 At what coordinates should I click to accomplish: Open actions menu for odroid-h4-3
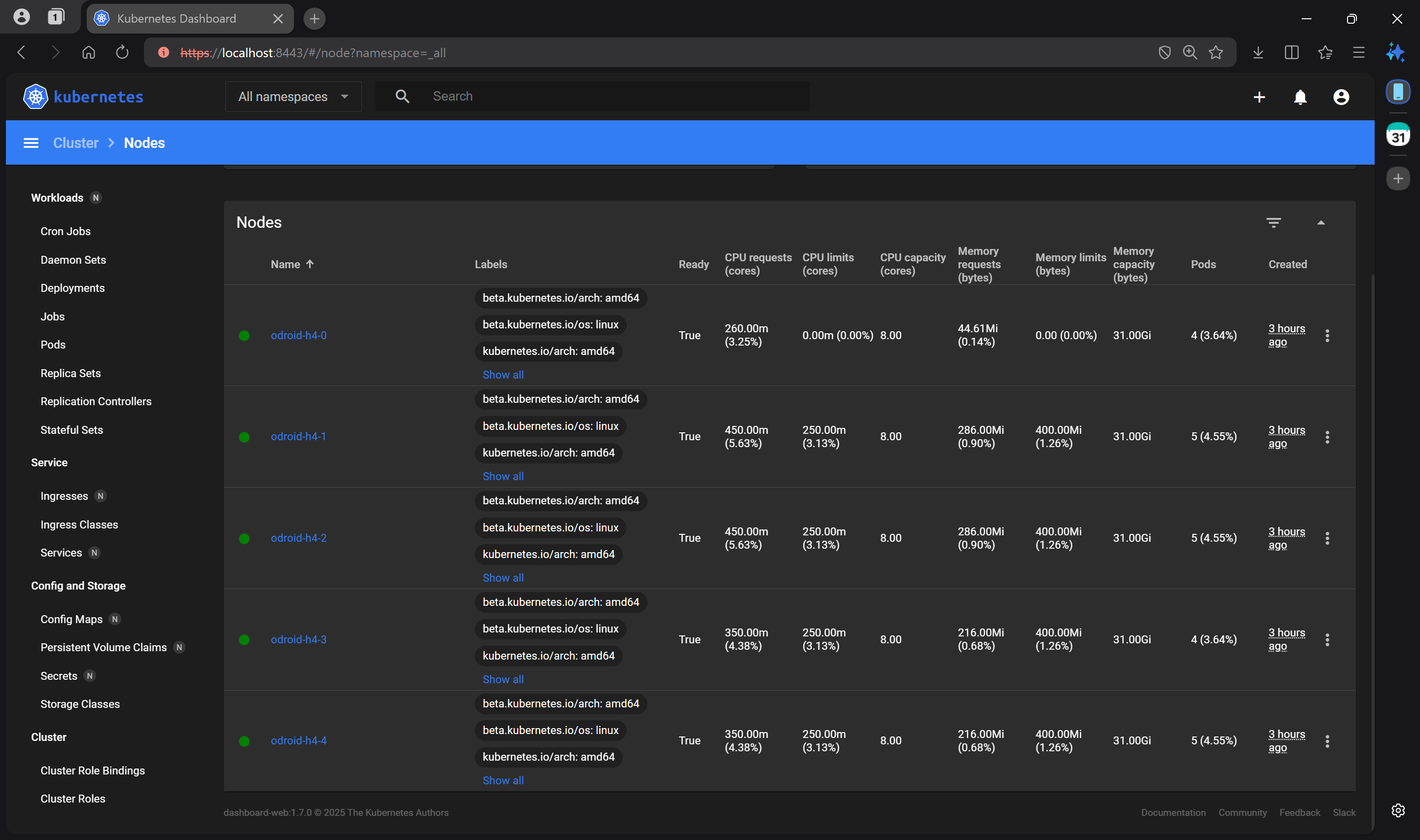(1327, 640)
